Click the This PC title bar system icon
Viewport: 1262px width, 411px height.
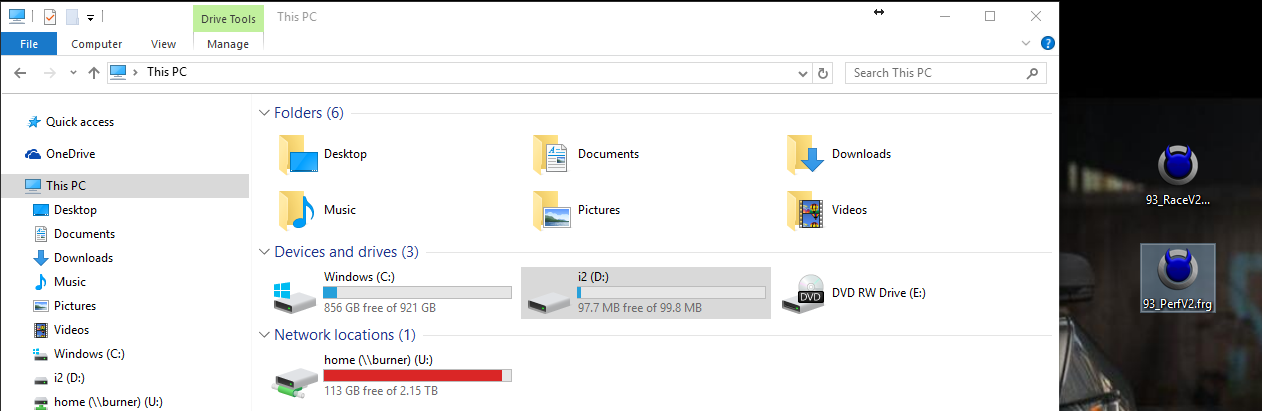pos(17,16)
